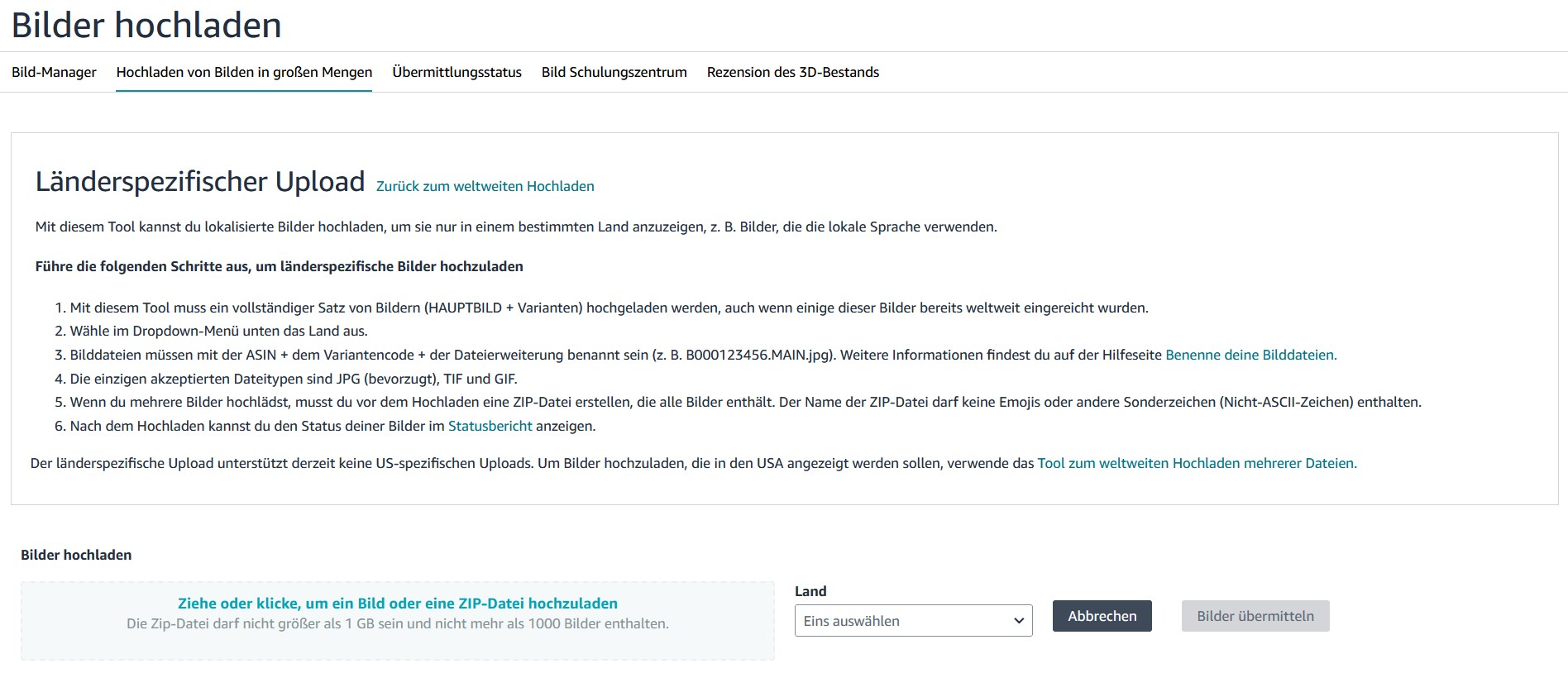This screenshot has height=673, width=1568.
Task: Click the Land label above dropdown
Action: (x=810, y=591)
